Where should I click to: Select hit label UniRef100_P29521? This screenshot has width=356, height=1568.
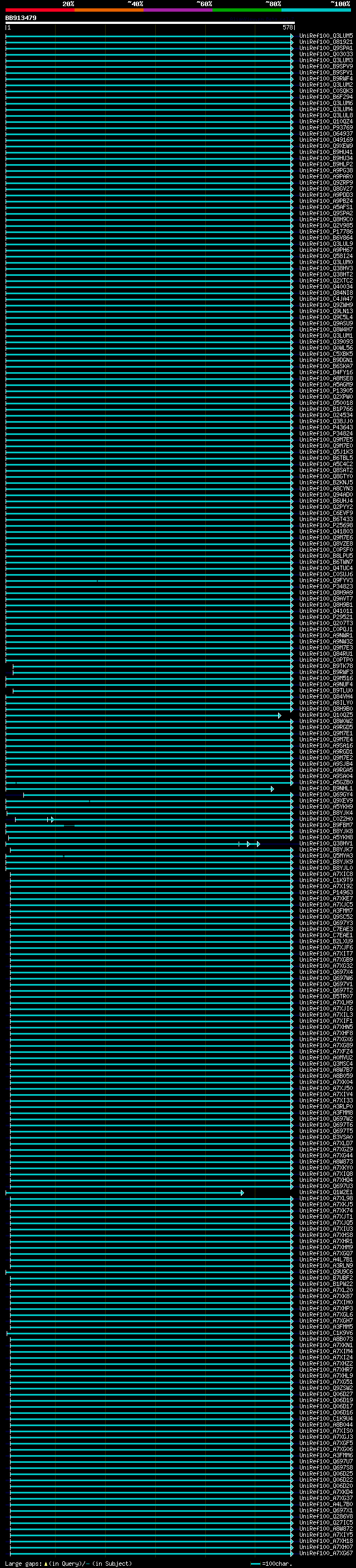[x=325, y=617]
